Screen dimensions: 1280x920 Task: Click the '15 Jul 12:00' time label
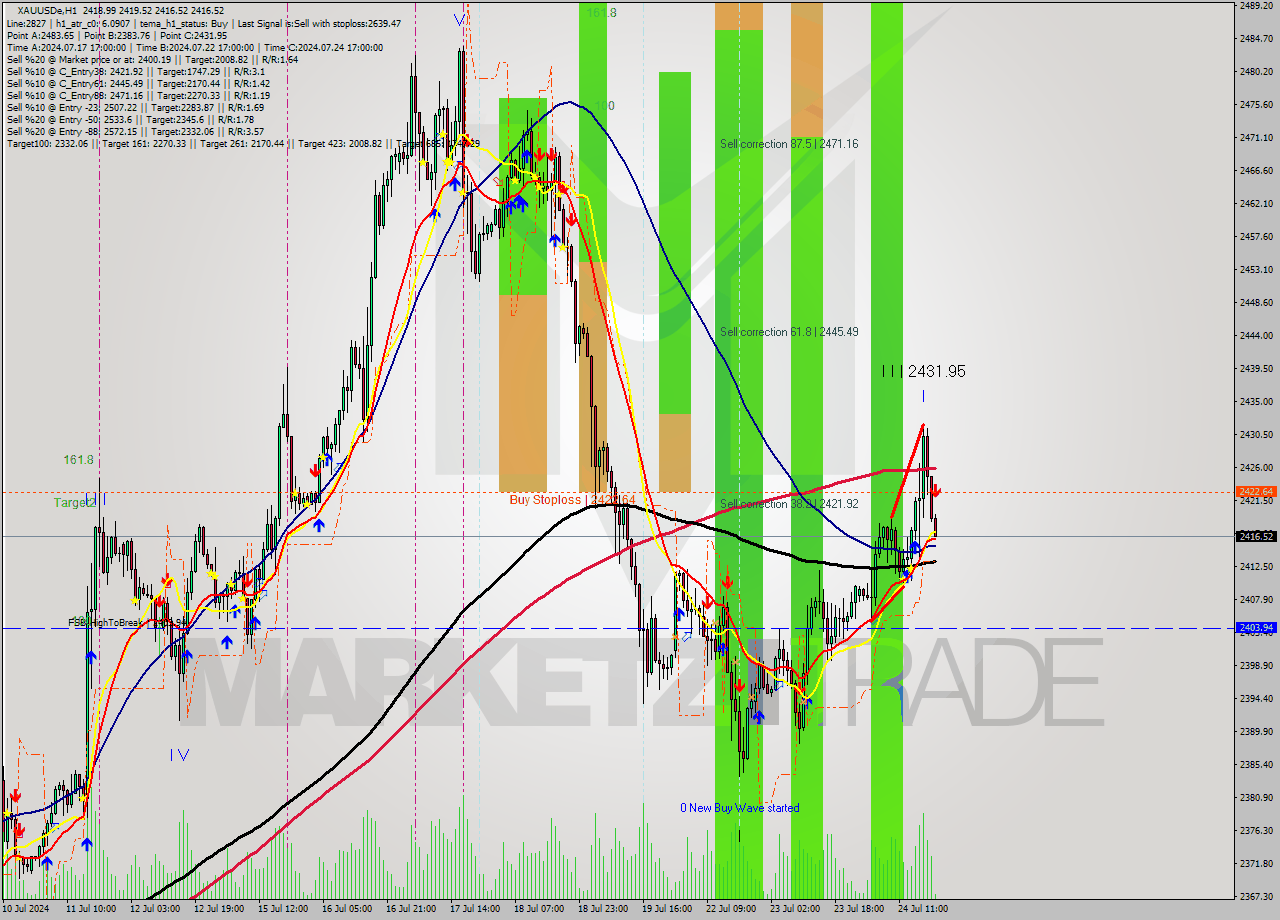click(283, 909)
